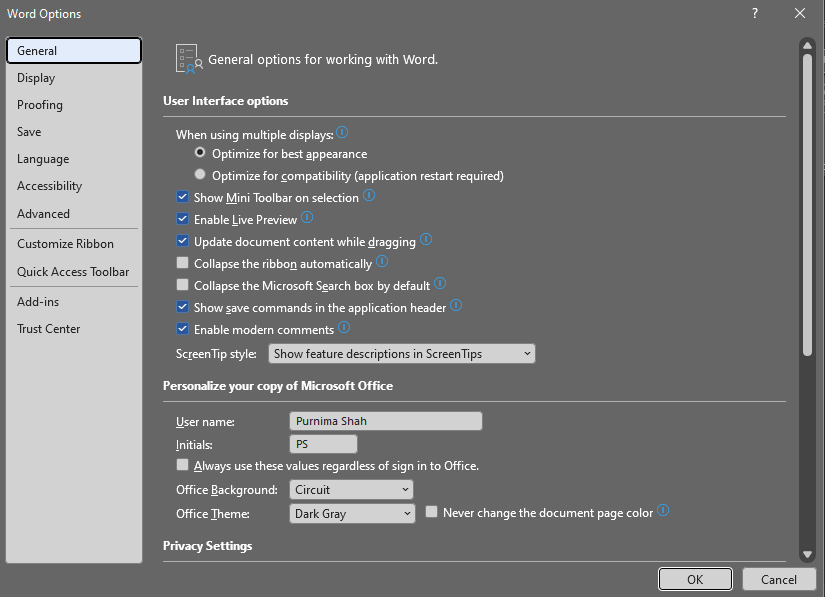The height and width of the screenshot is (597, 825).
Task: Open the Add-ins category
Action: 74,301
